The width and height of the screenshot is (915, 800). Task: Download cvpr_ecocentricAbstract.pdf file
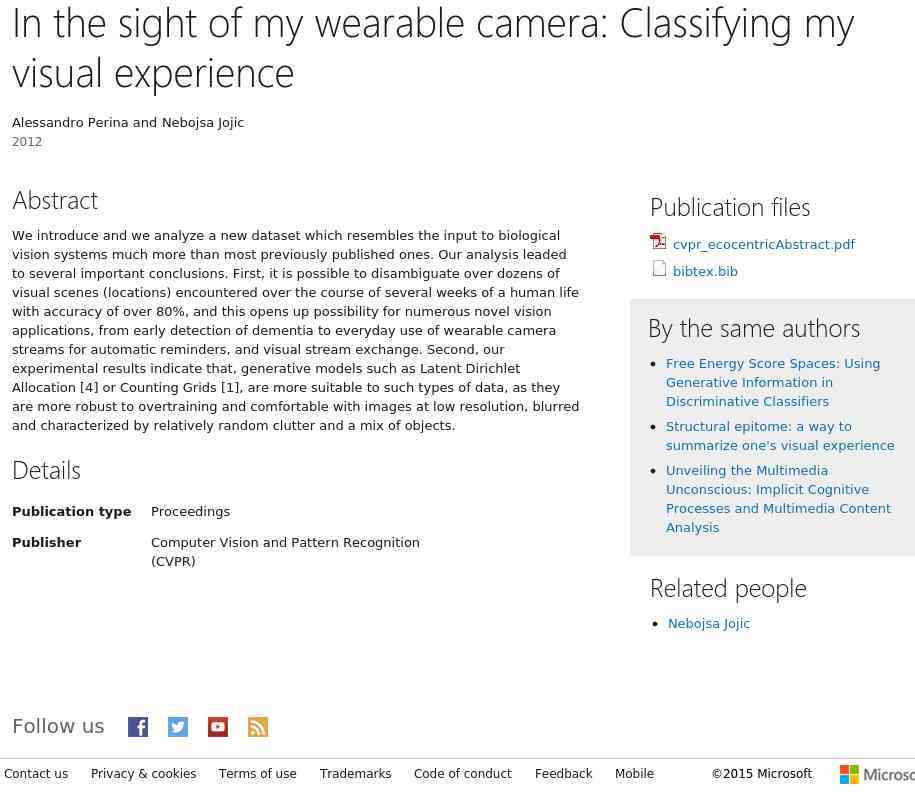click(x=763, y=244)
